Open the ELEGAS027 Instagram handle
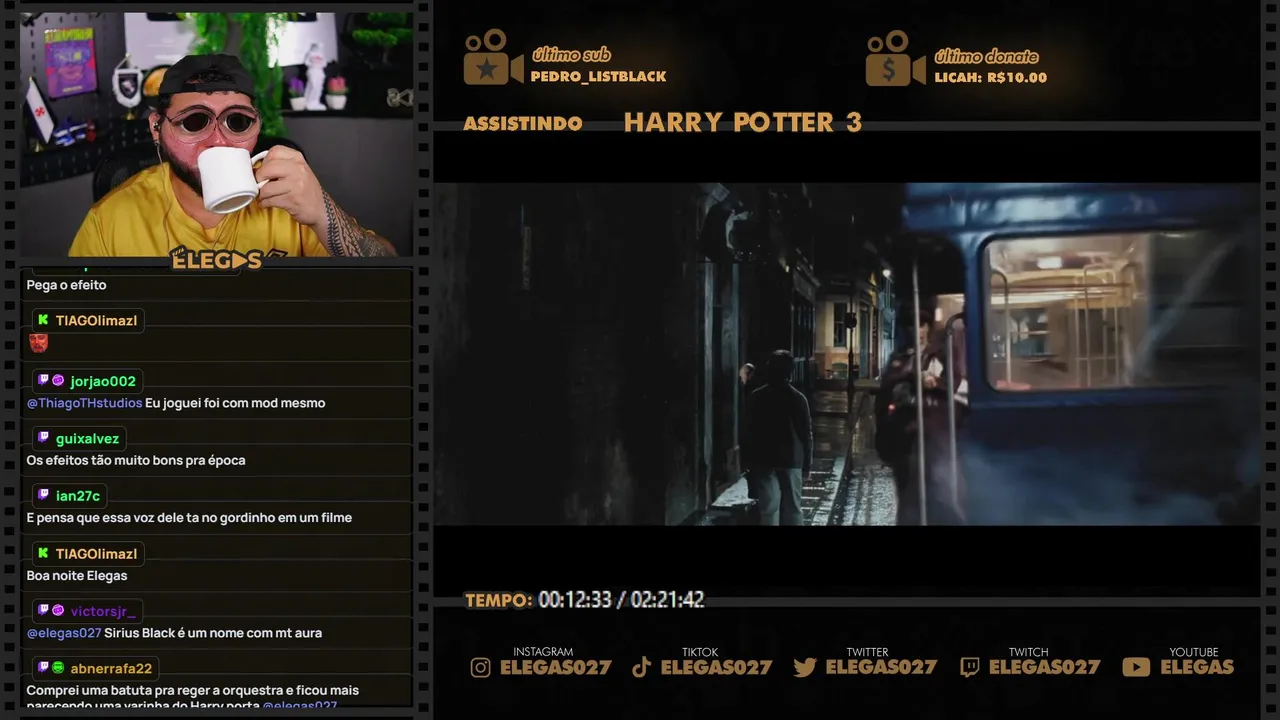This screenshot has height=720, width=1280. pos(555,668)
